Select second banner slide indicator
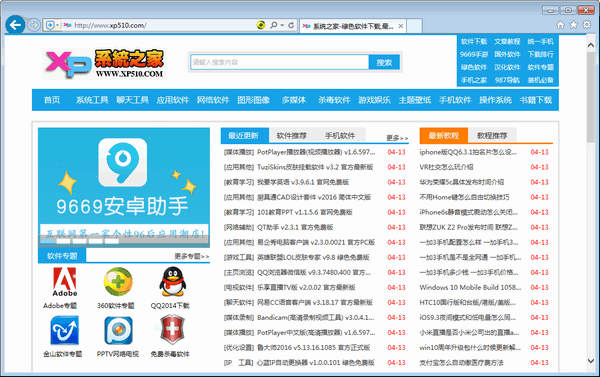The image size is (600, 377). [x=64, y=241]
